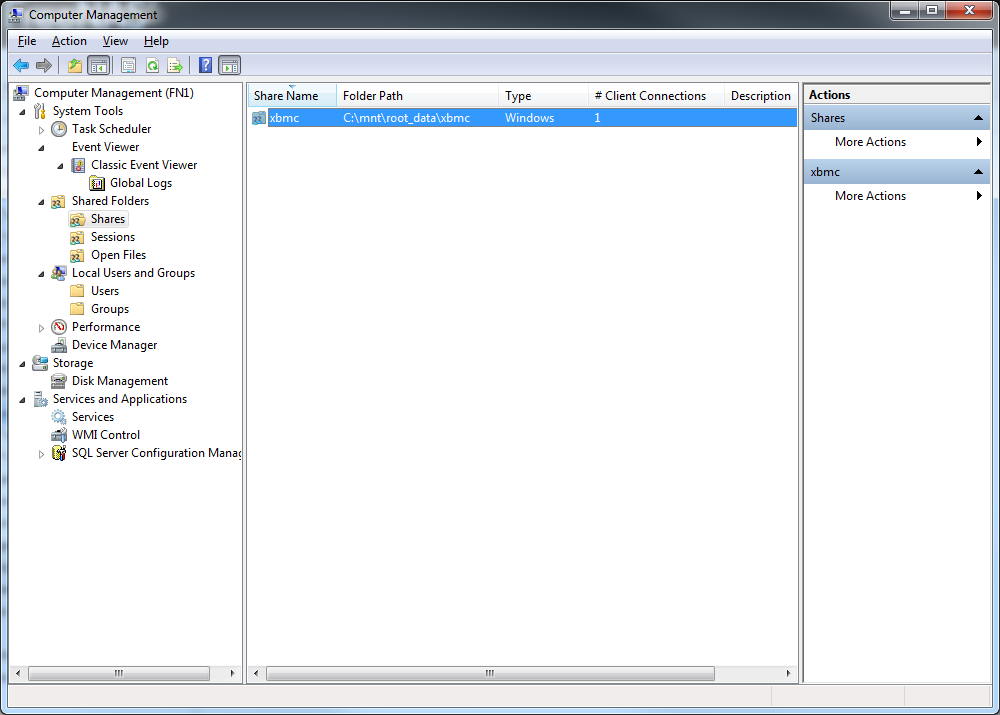
Task: Click the Device Manager icon
Action: click(x=59, y=345)
